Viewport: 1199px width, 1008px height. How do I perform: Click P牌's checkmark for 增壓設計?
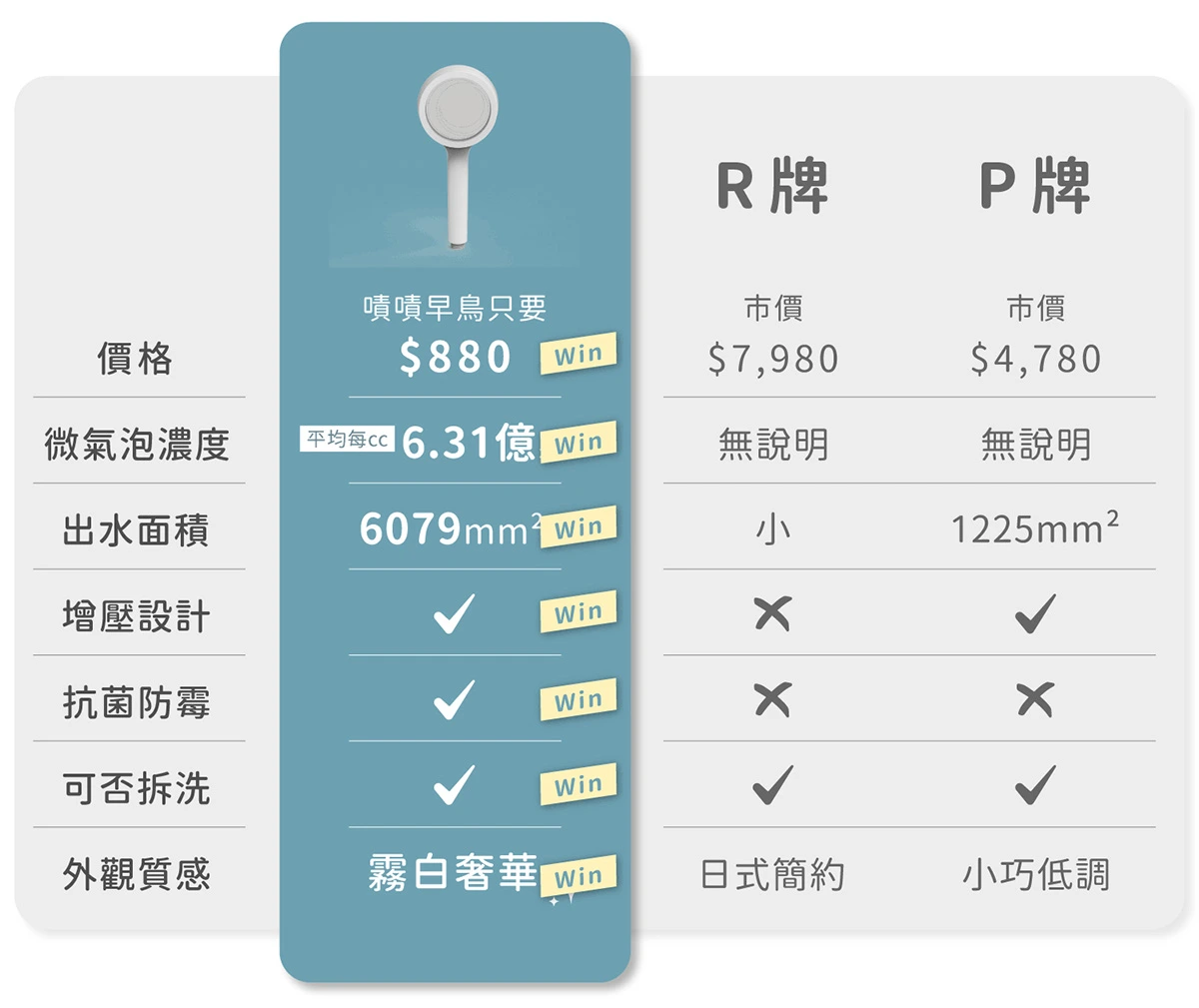pos(1035,613)
